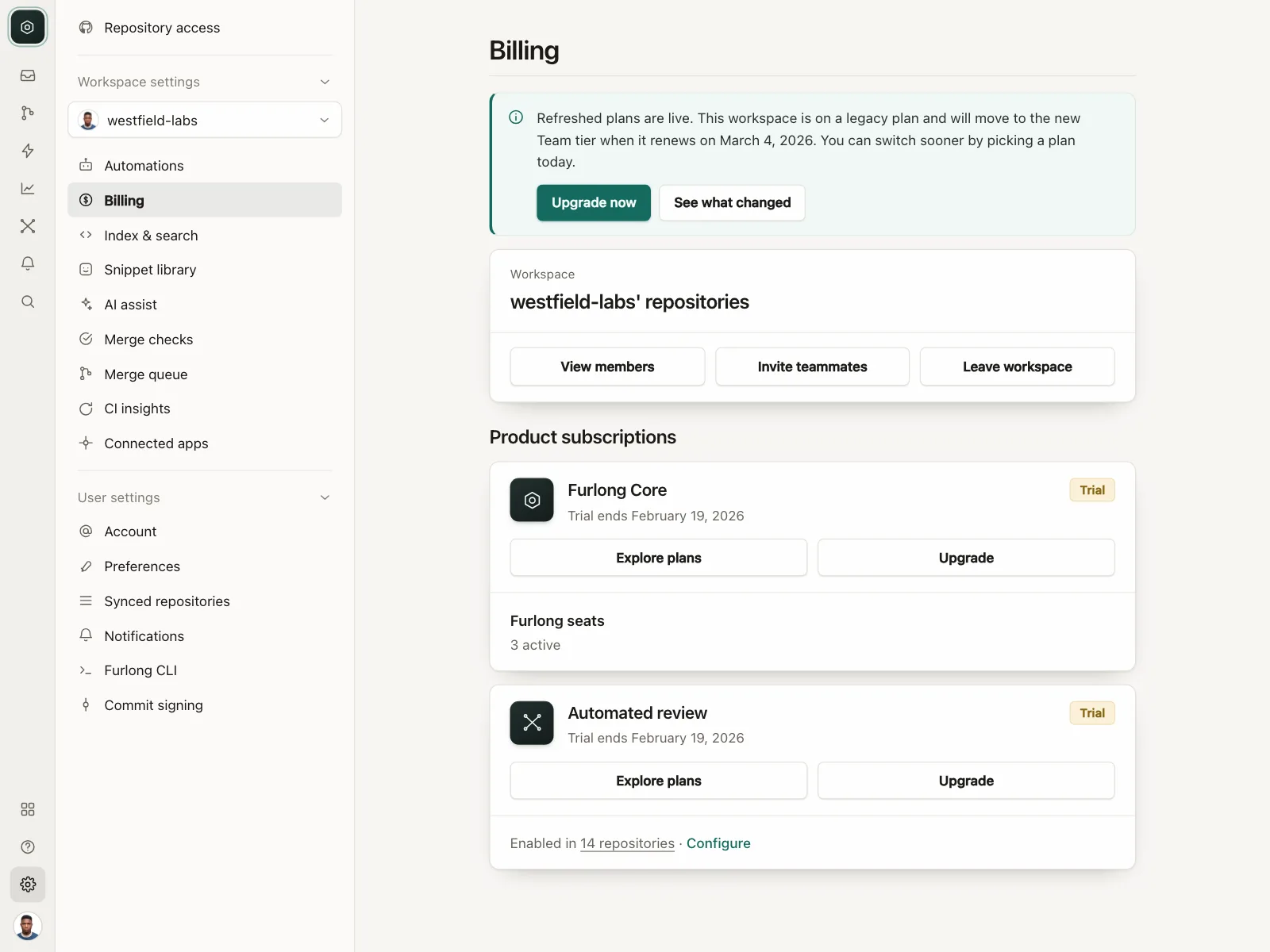Click the search magnifier in the rail
1270x952 pixels.
(28, 301)
